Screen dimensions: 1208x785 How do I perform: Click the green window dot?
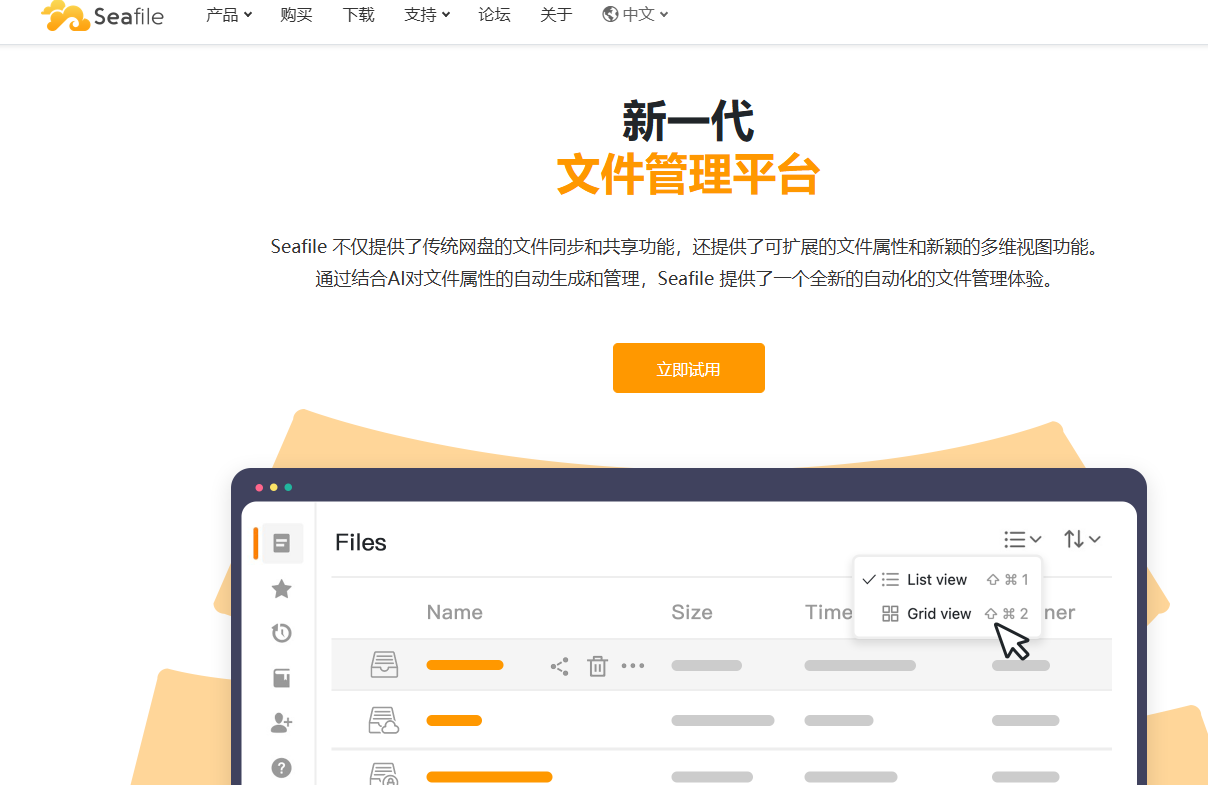pyautogui.click(x=288, y=487)
